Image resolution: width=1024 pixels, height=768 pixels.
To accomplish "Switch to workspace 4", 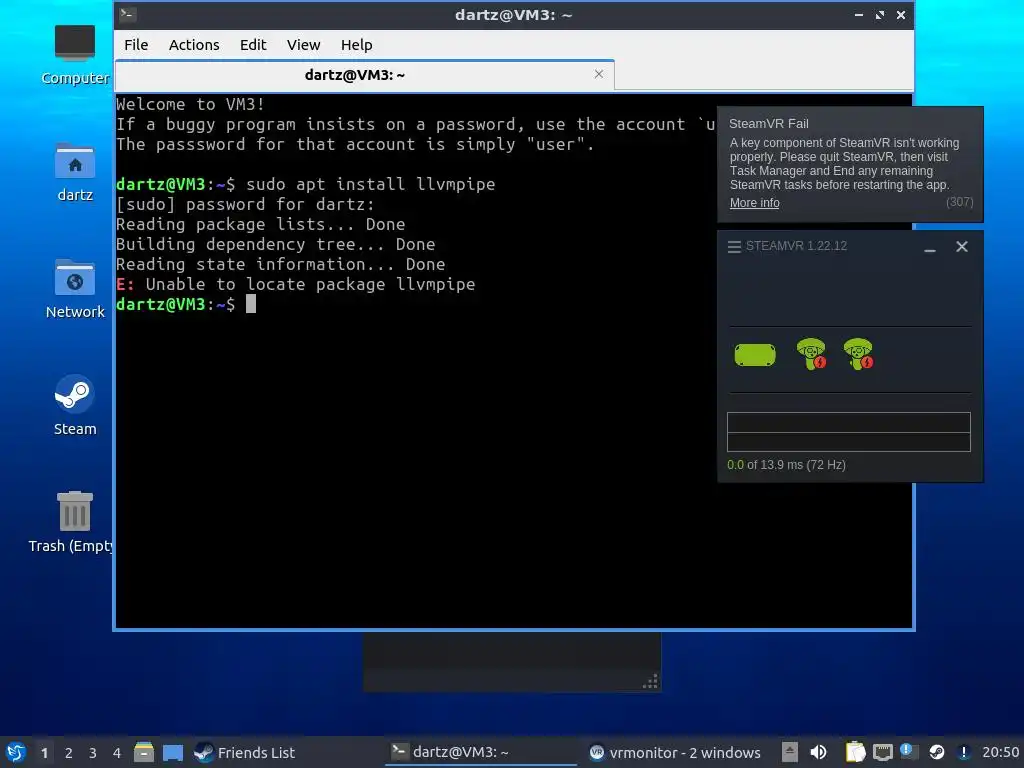I will coord(117,753).
